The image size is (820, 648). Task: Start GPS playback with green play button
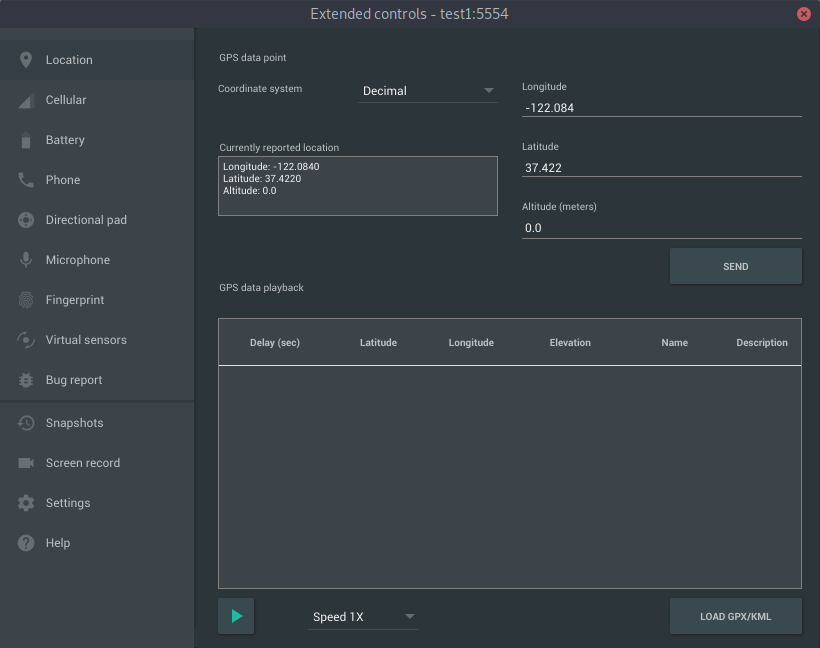(236, 616)
